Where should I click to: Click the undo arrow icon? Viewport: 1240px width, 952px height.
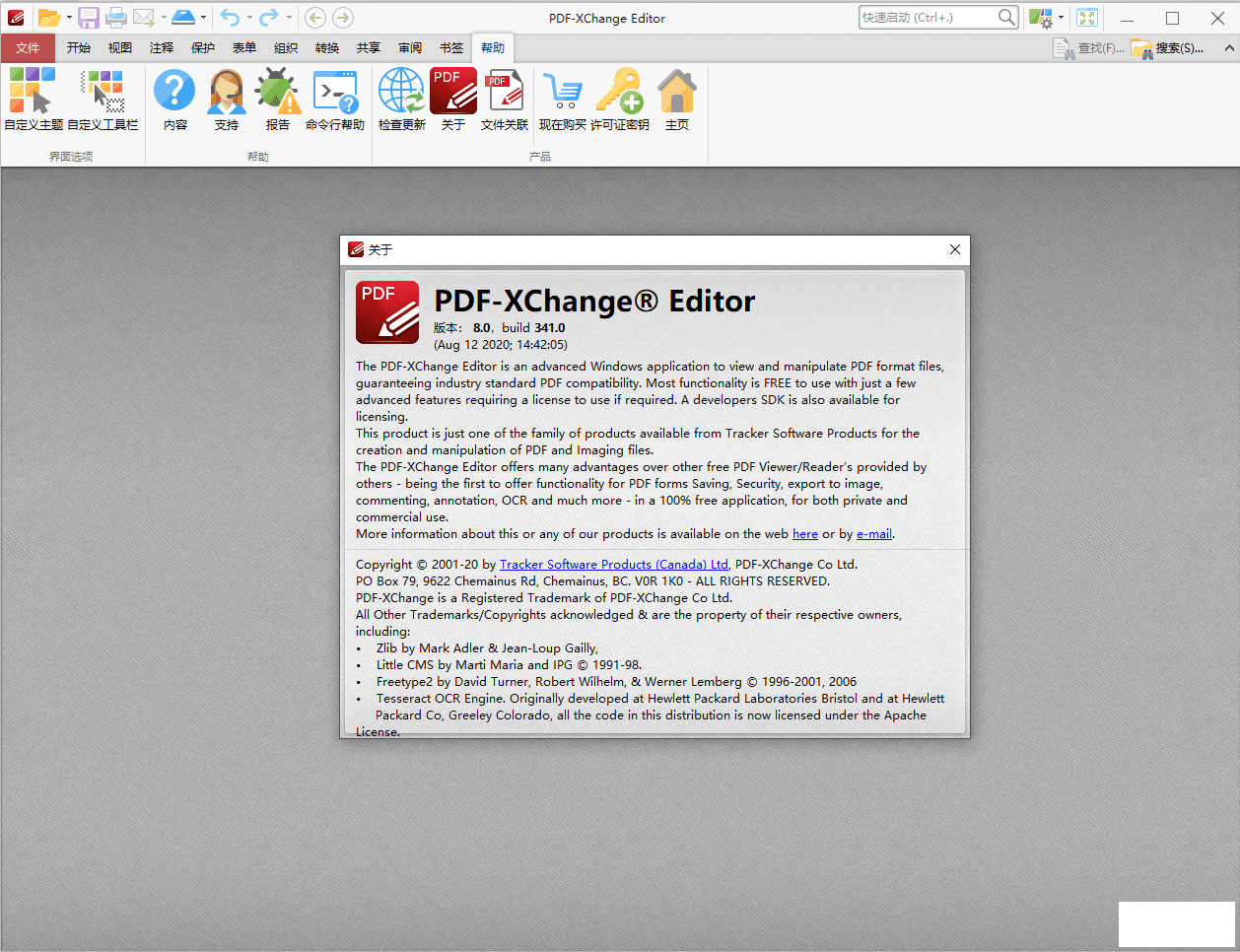pos(230,18)
